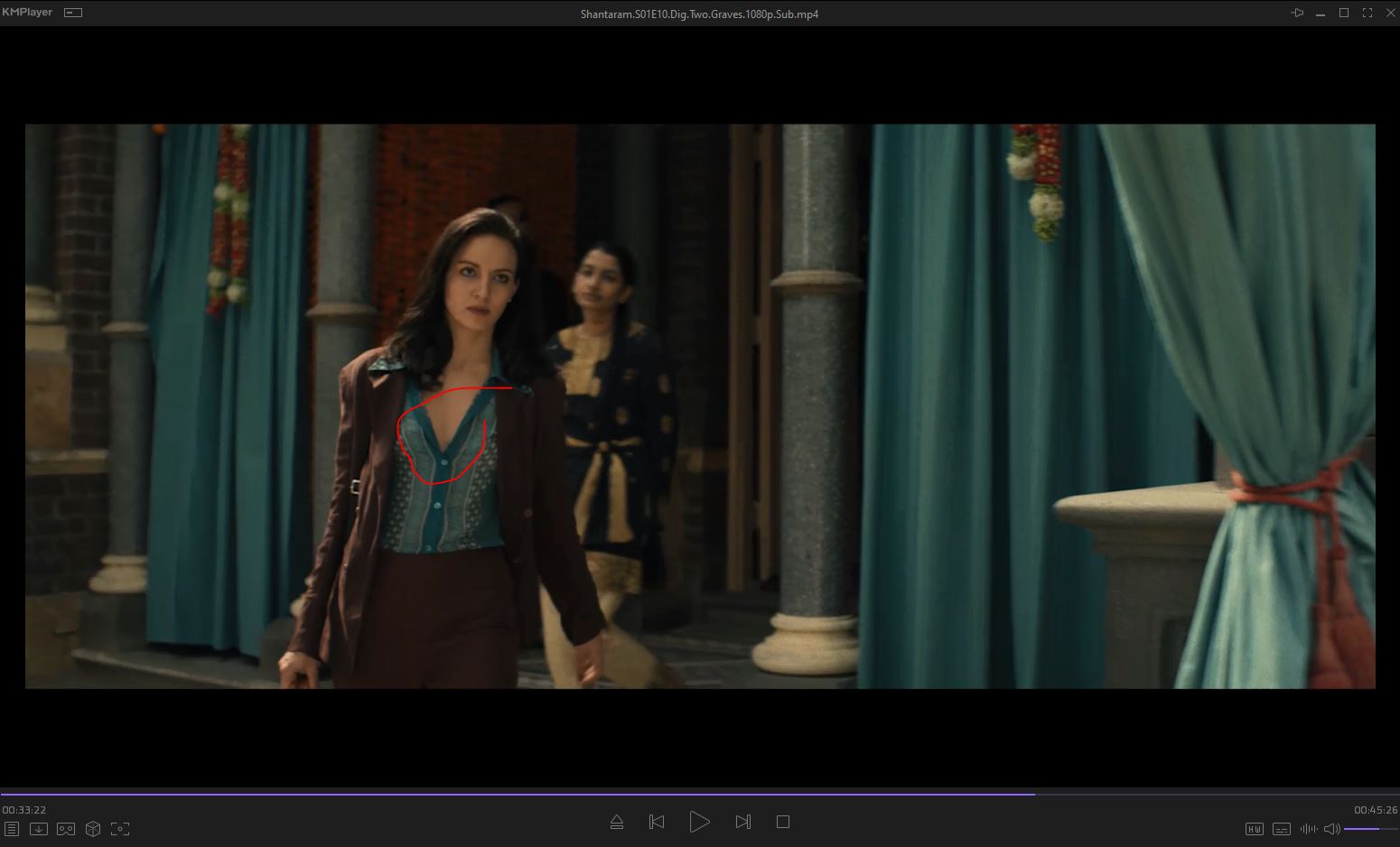This screenshot has width=1400, height=847.
Task: Play the paused video
Action: 699,822
